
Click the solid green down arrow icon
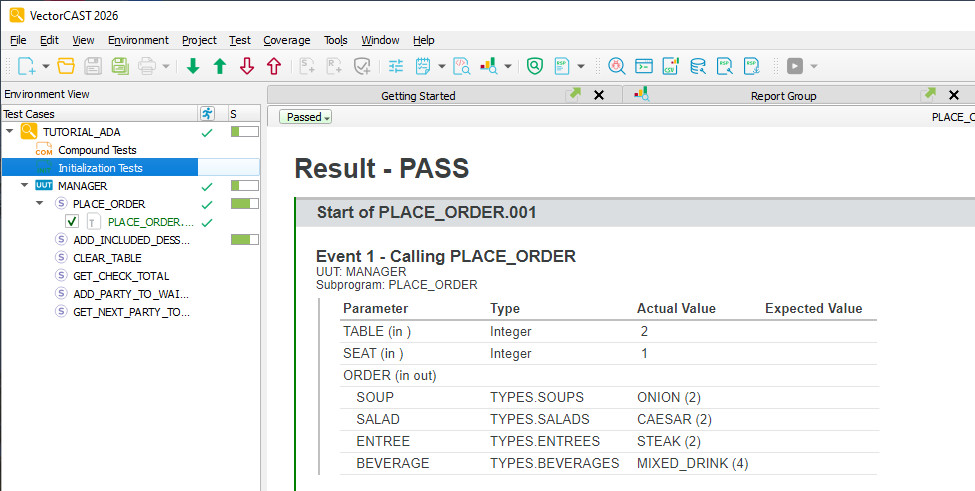(193, 66)
